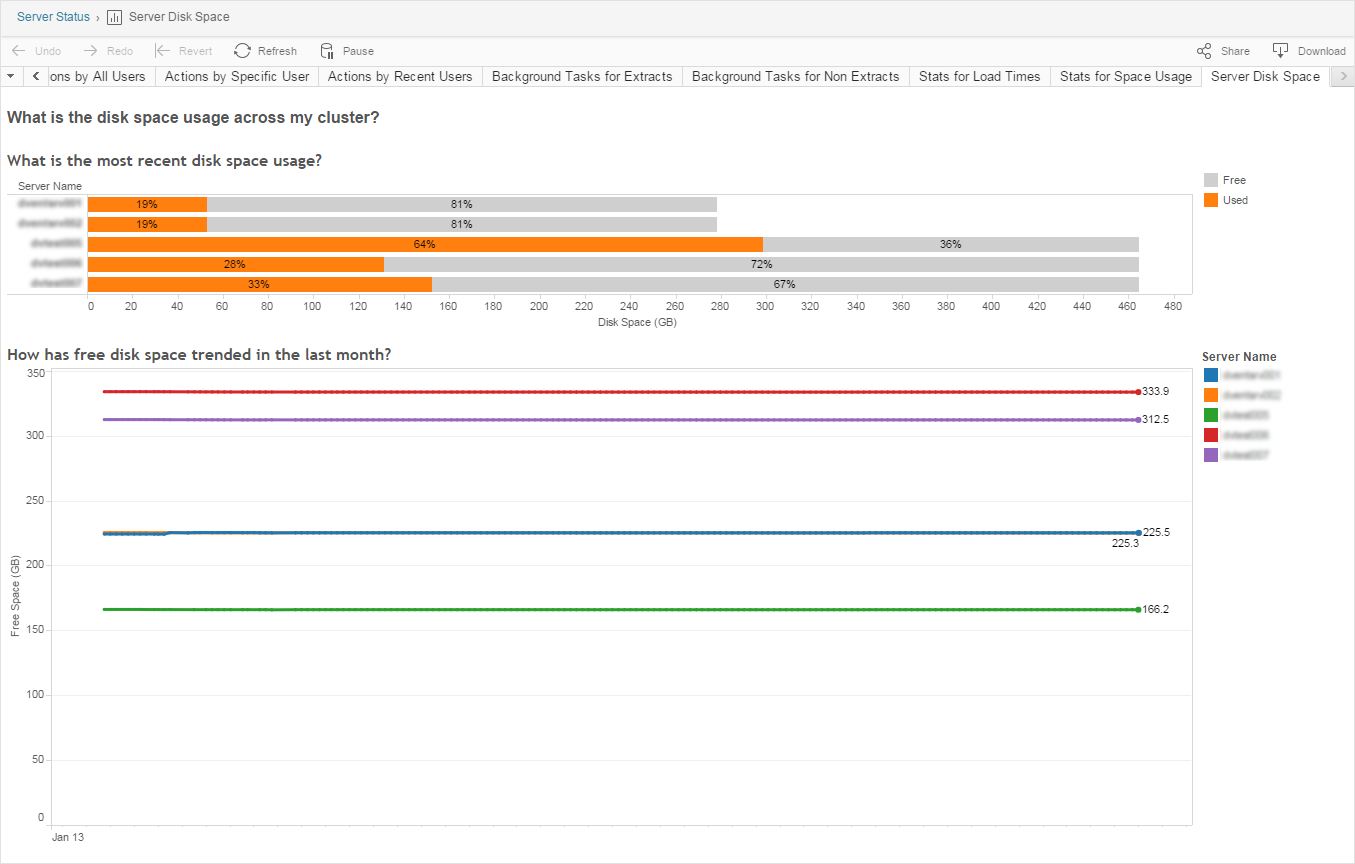The width and height of the screenshot is (1355, 864).
Task: Open the Server Status breadcrumb link
Action: [53, 17]
